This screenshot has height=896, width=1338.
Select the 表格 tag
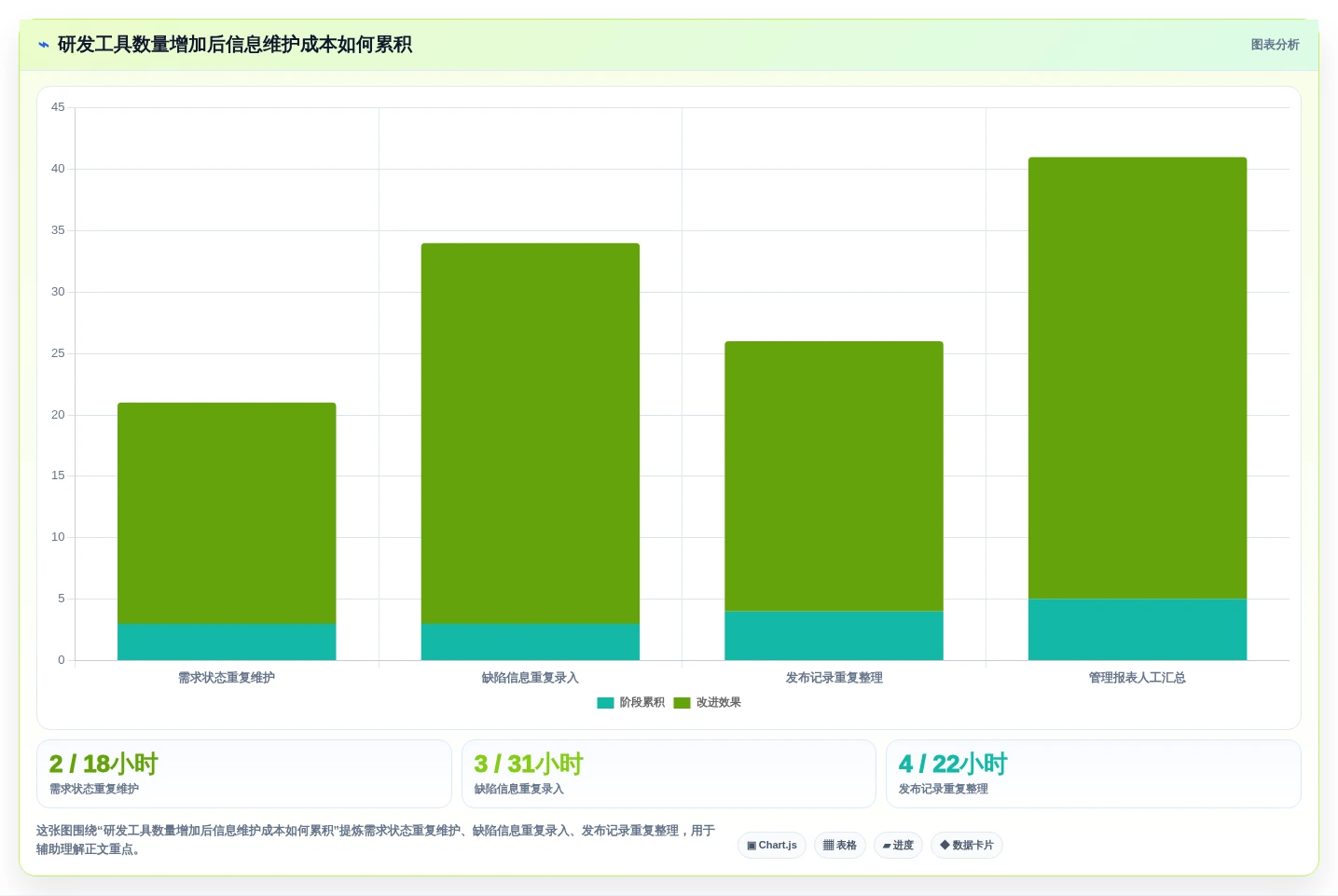point(840,846)
